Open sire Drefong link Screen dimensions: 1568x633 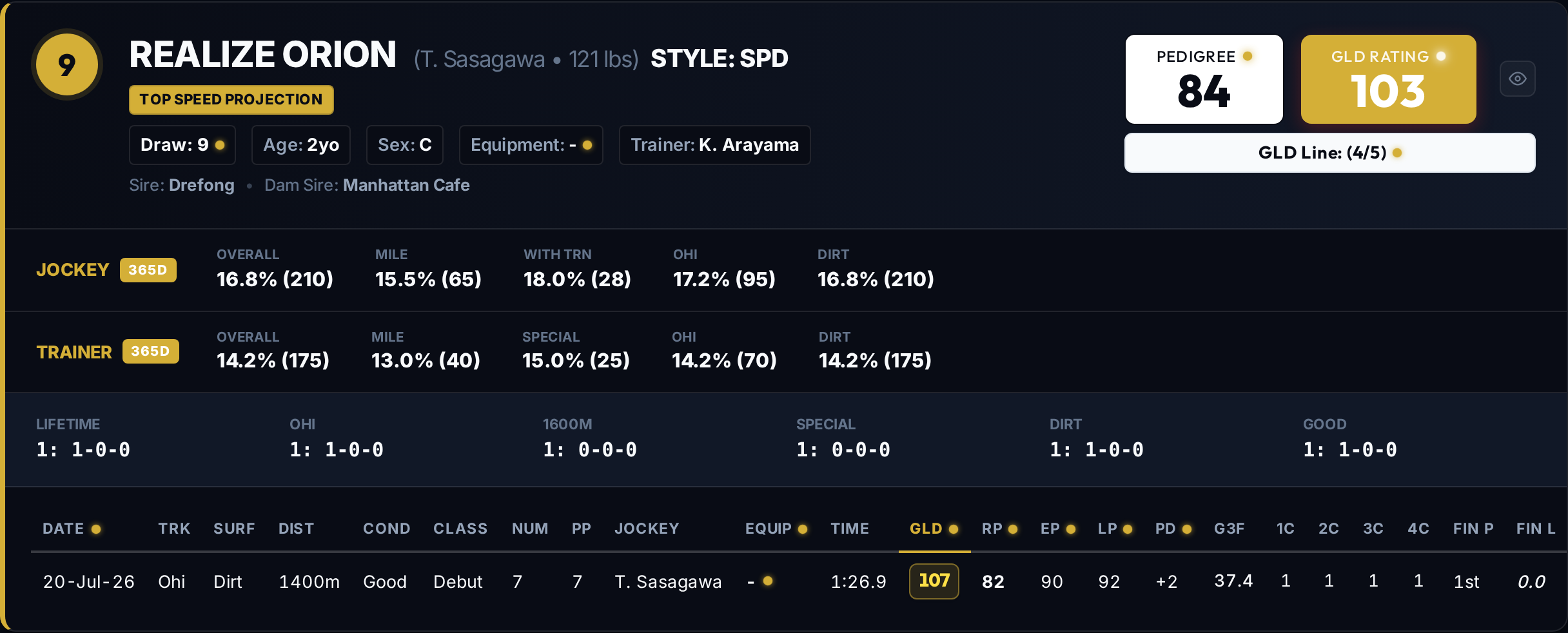[201, 185]
